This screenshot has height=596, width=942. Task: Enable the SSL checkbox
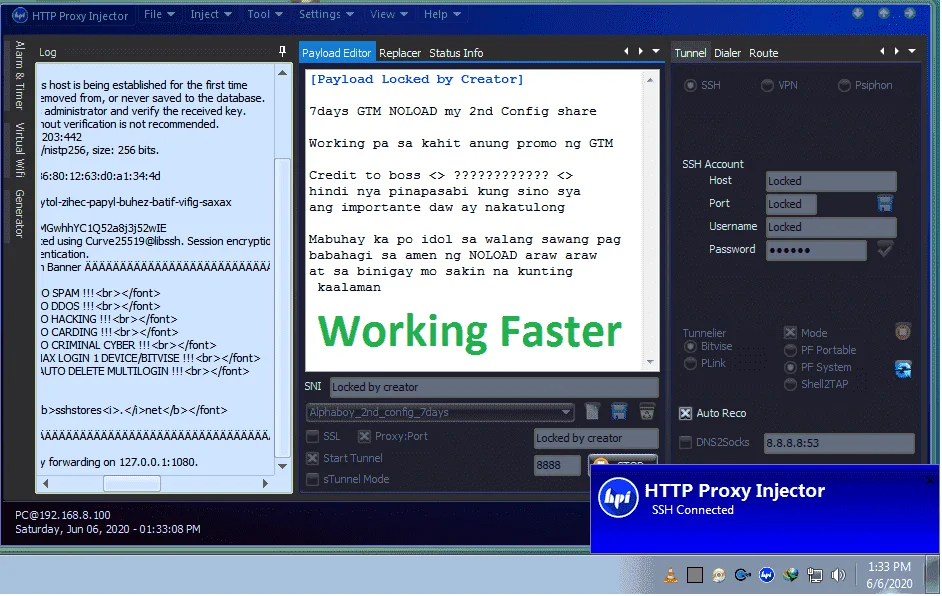pos(312,436)
